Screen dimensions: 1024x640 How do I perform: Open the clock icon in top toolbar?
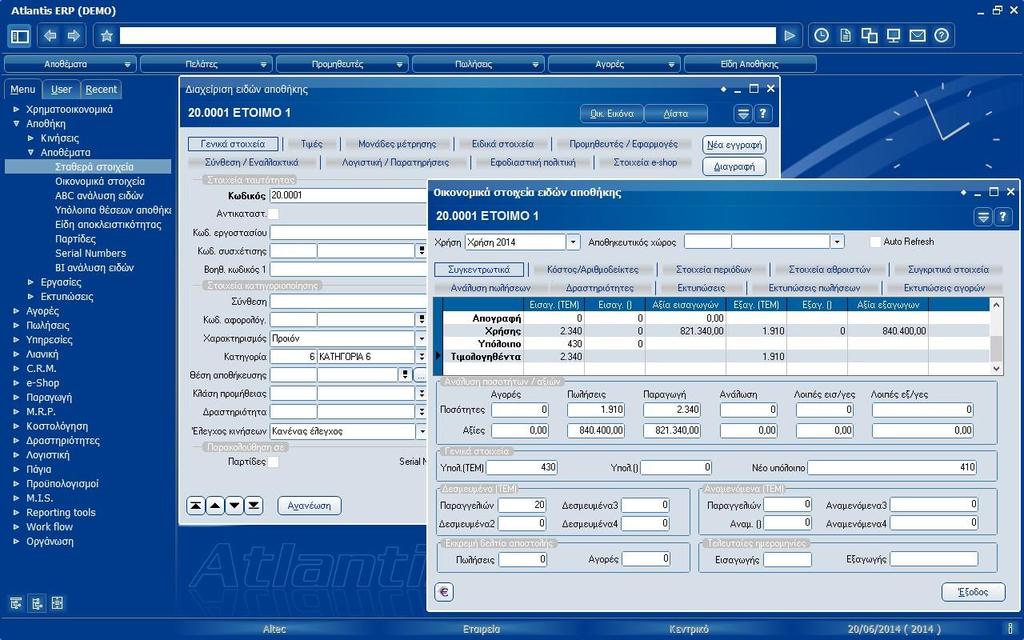(x=822, y=36)
